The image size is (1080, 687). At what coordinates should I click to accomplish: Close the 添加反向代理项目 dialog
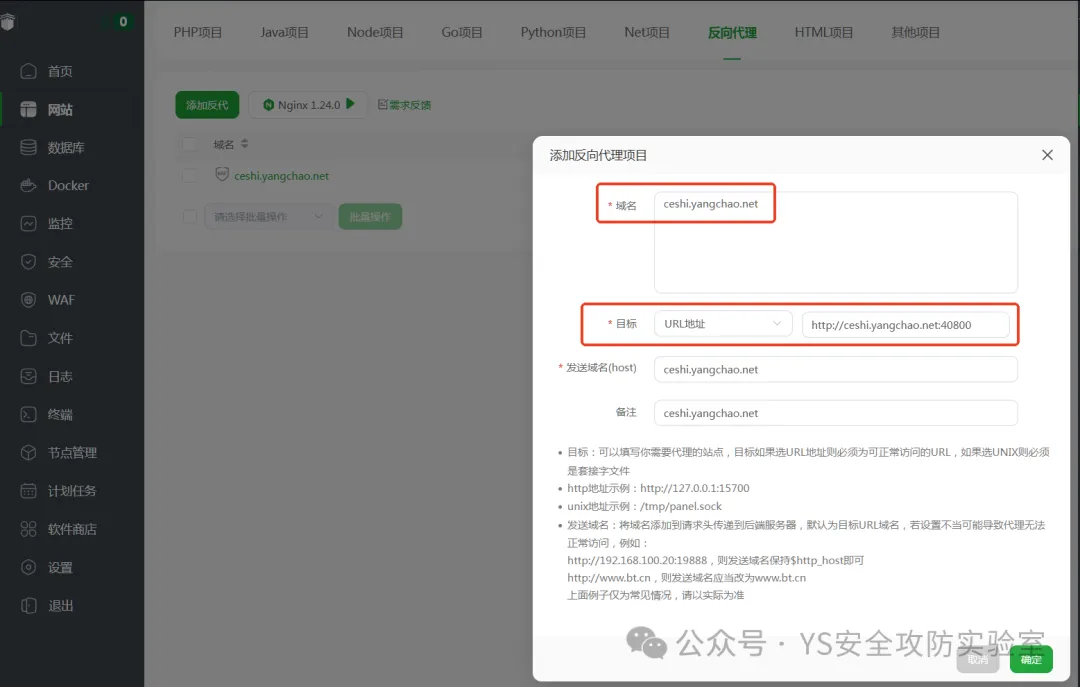[1047, 155]
